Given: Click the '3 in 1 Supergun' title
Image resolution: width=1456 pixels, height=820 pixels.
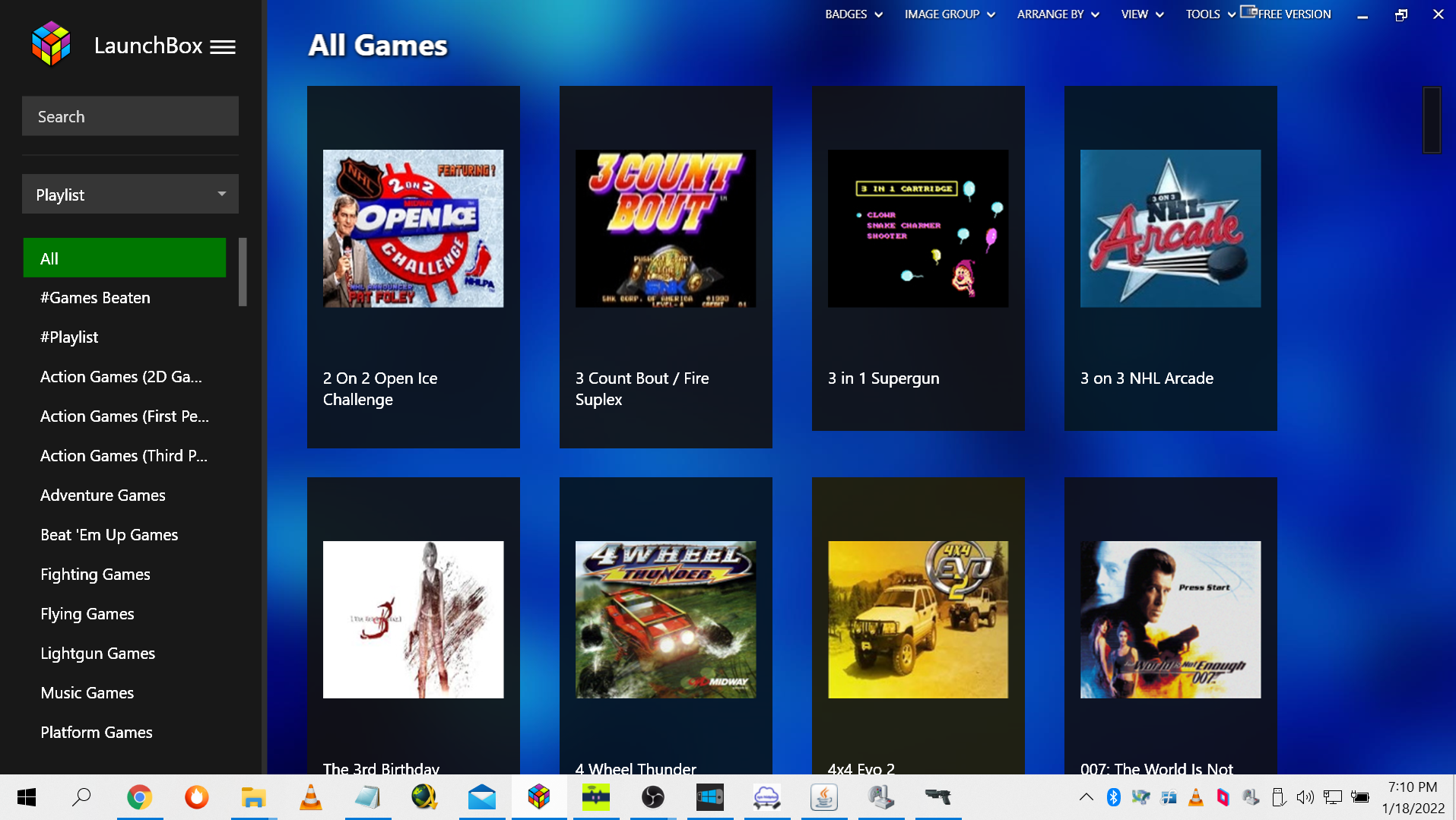Looking at the screenshot, I should point(883,378).
